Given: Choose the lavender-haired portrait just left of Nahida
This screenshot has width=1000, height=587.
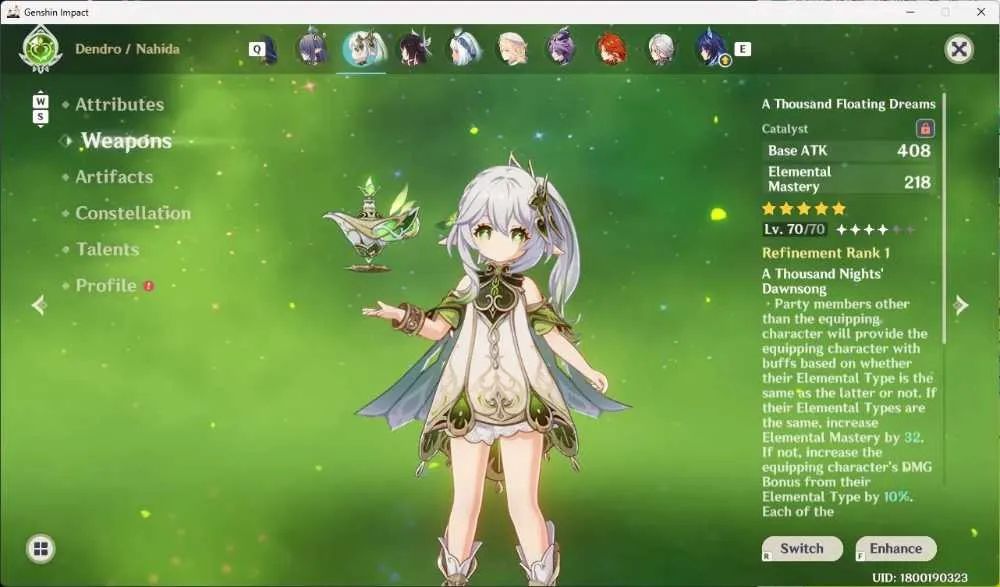Looking at the screenshot, I should pyautogui.click(x=312, y=49).
